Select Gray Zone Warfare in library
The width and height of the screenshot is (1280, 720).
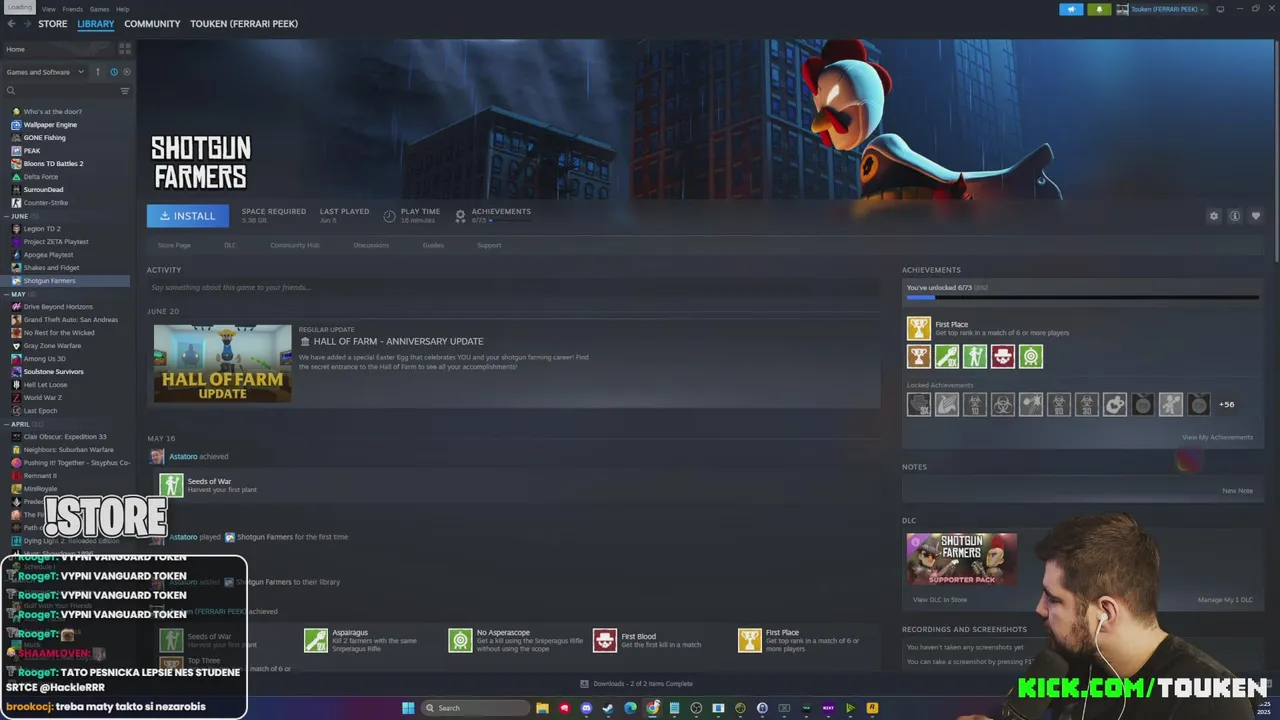[52, 346]
